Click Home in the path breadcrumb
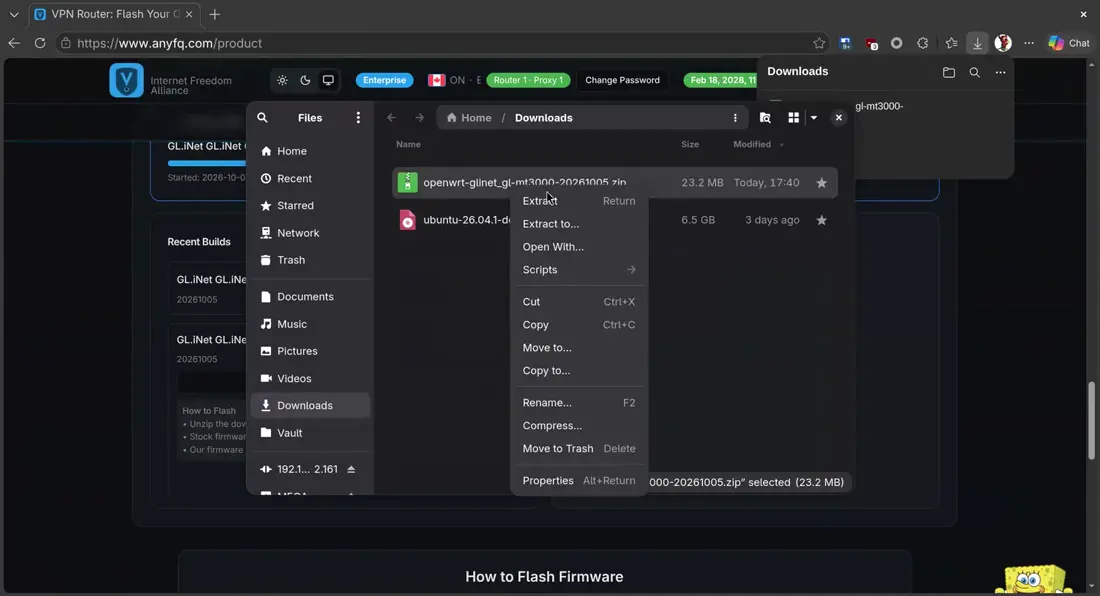 point(469,118)
